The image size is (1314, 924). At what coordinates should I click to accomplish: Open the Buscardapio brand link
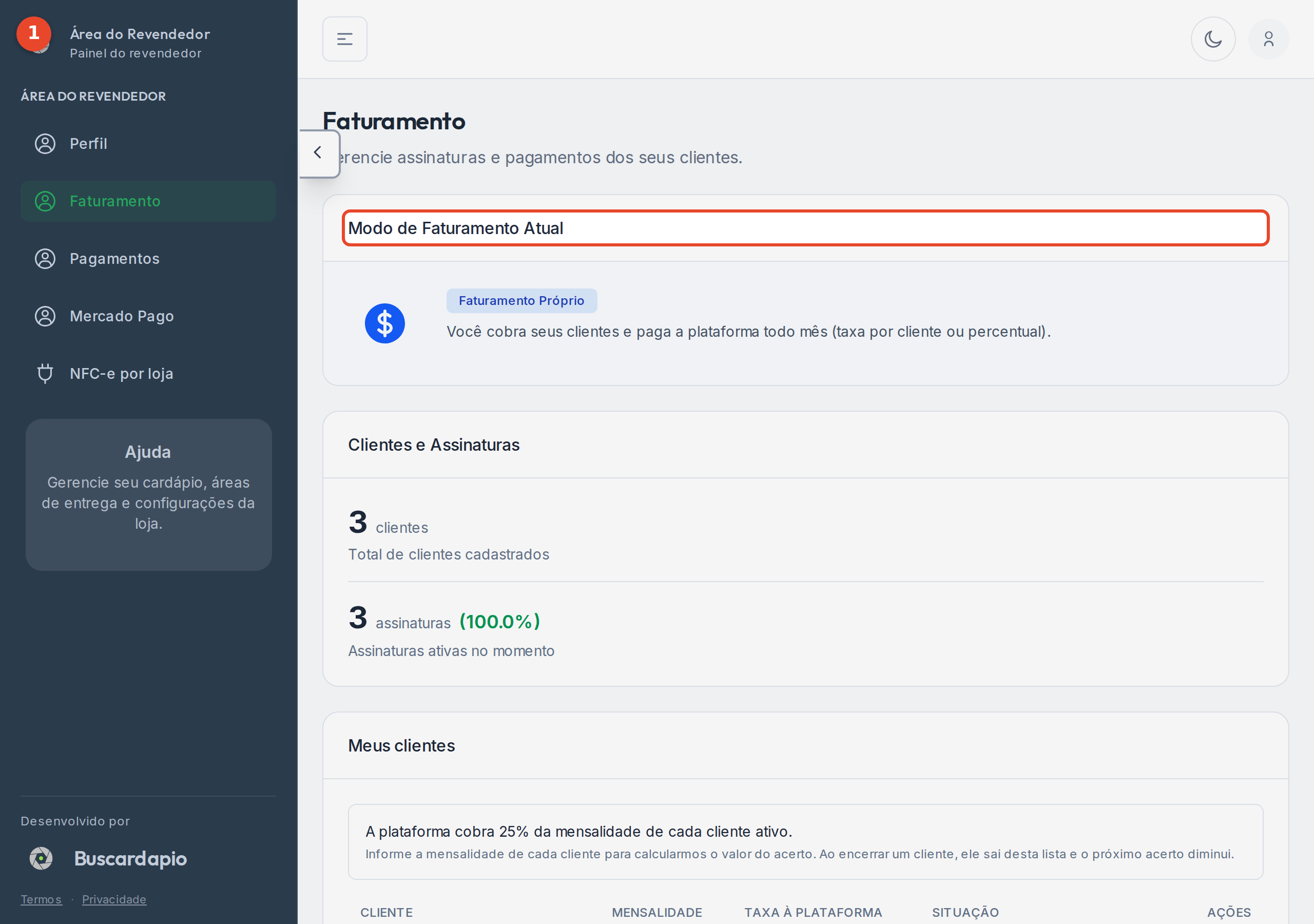[130, 858]
